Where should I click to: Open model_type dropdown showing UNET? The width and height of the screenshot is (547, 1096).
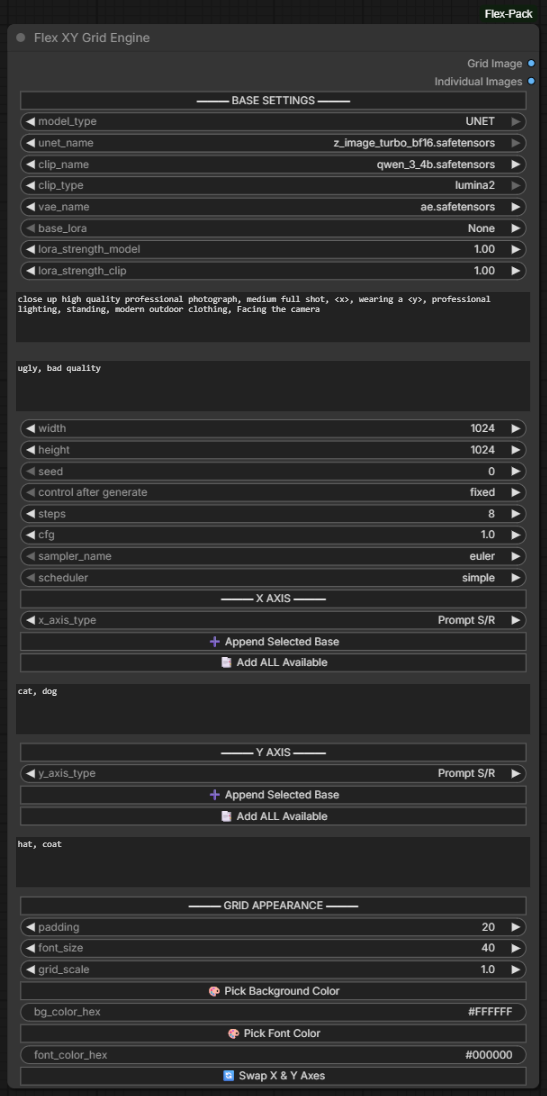click(x=273, y=122)
